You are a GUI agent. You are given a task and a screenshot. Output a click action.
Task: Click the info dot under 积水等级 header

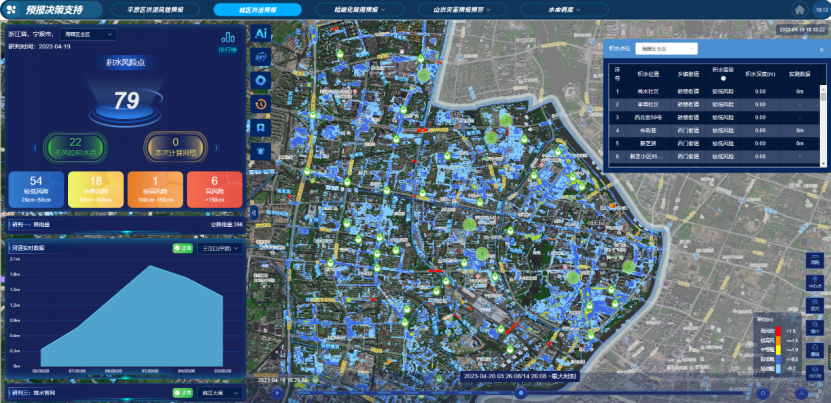point(723,78)
